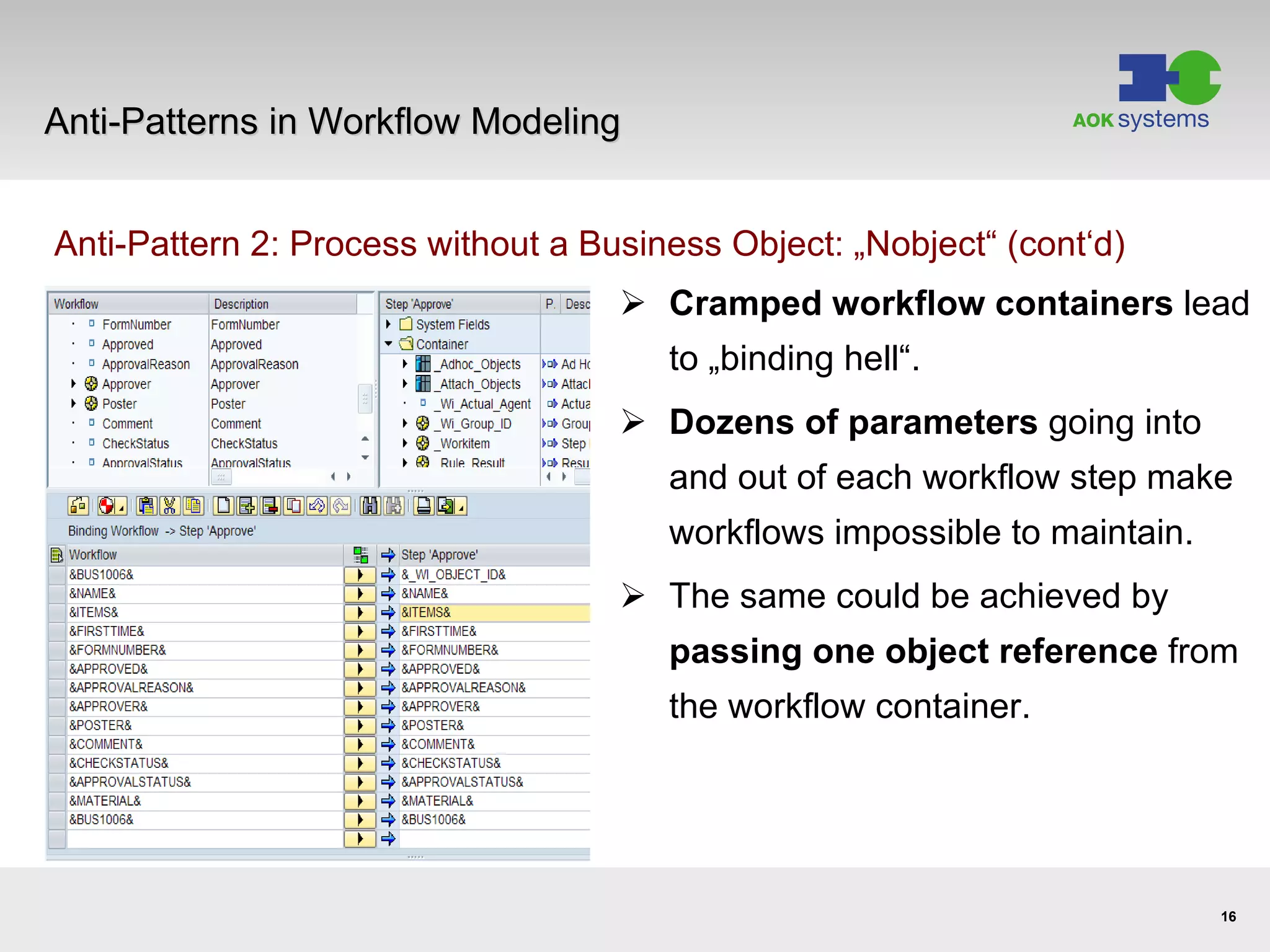The height and width of the screenshot is (952, 1270).
Task: Click yellow arrow button in &MATERIAL& row
Action: (360, 801)
